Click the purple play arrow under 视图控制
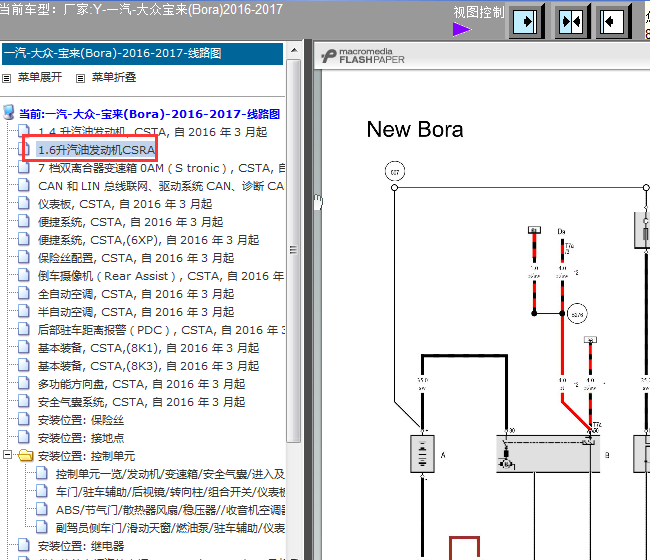Screen dimensions: 650x560 (462, 29)
